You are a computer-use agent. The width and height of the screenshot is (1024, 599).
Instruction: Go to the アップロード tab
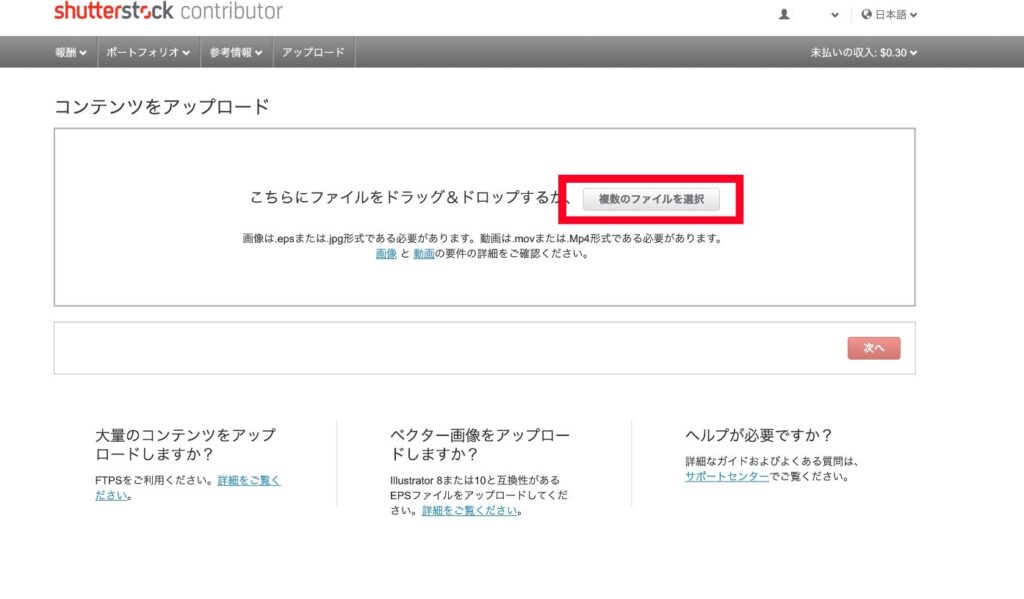[313, 52]
